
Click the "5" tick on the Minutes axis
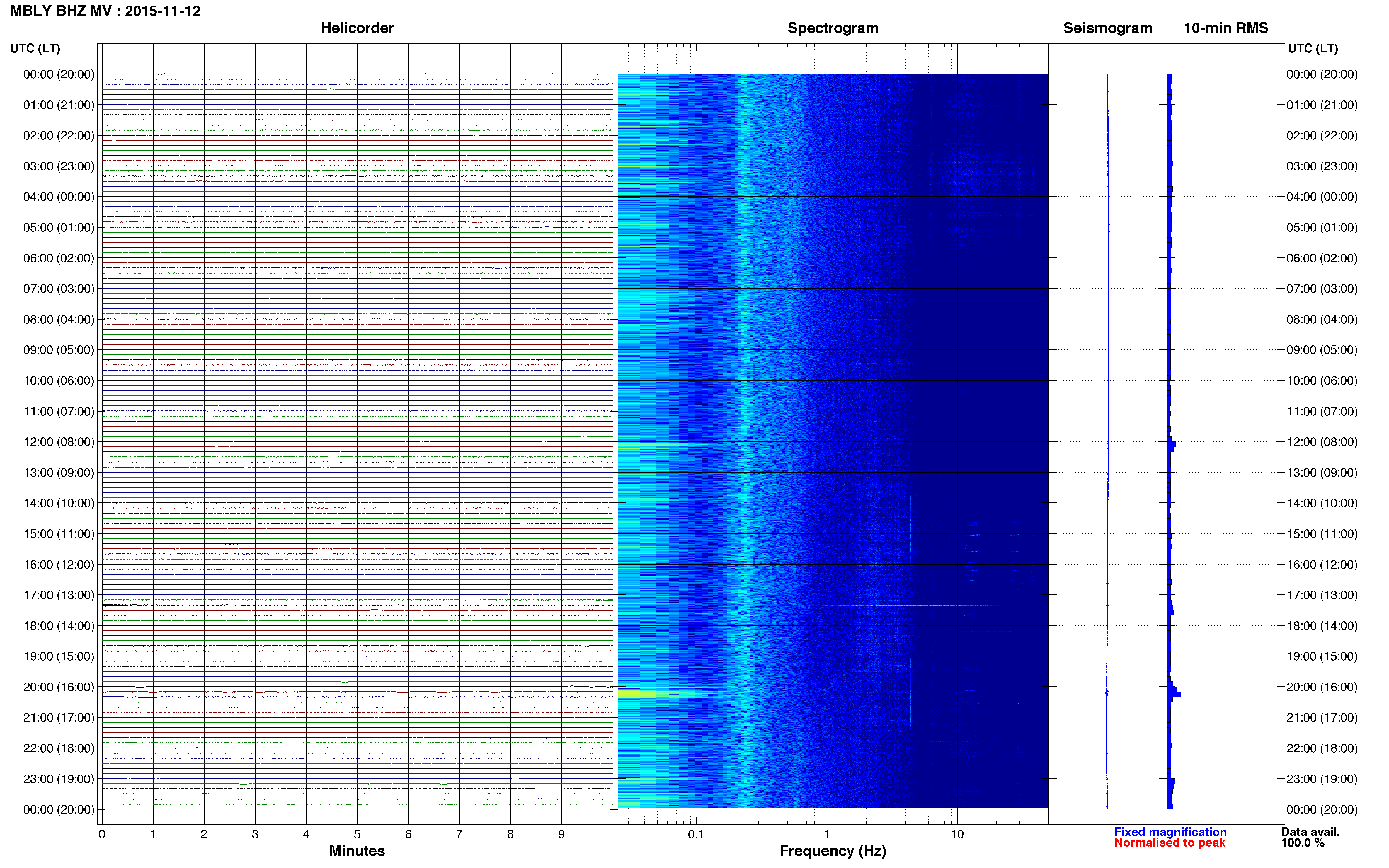357,834
